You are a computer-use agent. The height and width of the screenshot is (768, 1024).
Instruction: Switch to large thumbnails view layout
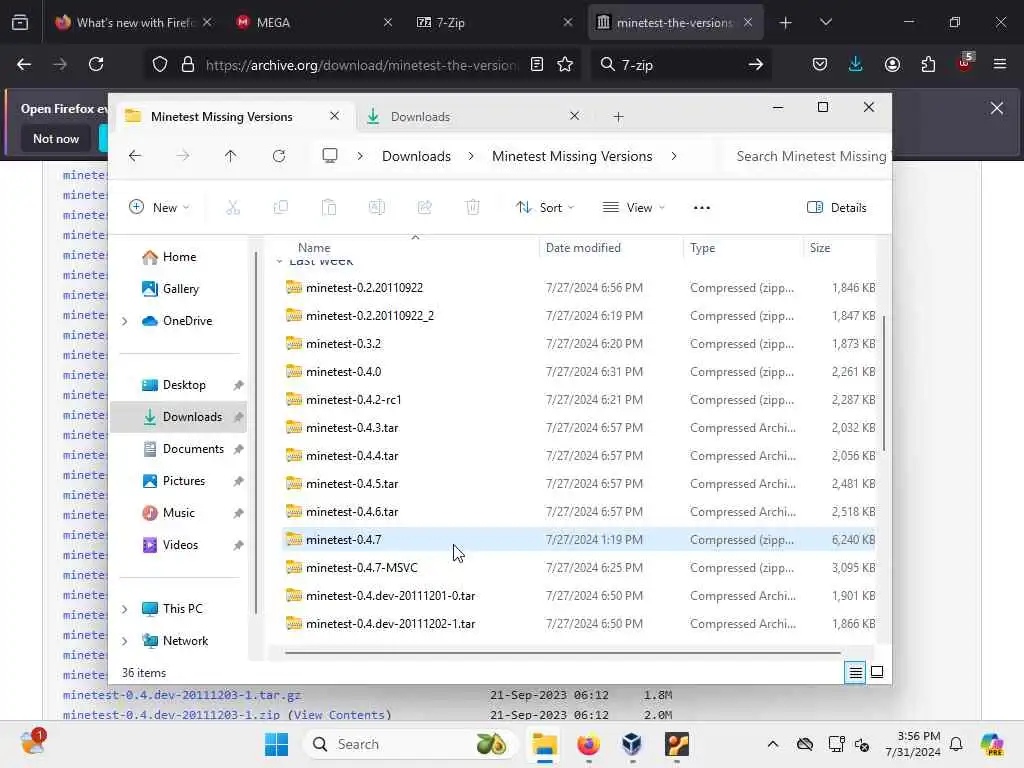point(877,672)
